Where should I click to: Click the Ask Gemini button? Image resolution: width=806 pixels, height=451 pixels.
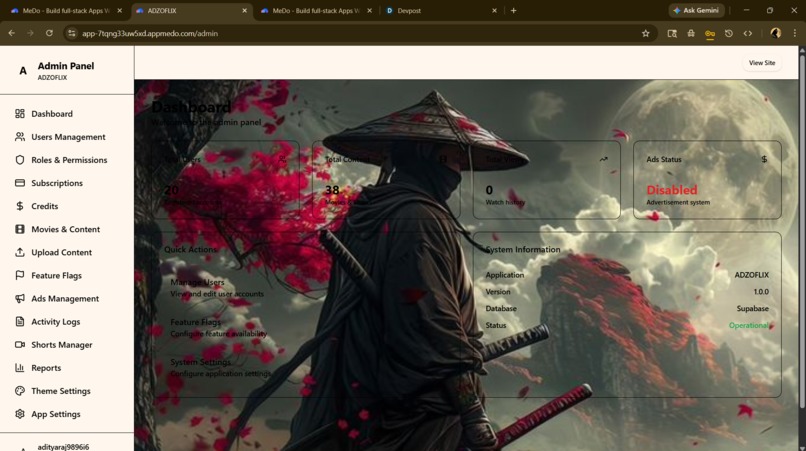(697, 10)
